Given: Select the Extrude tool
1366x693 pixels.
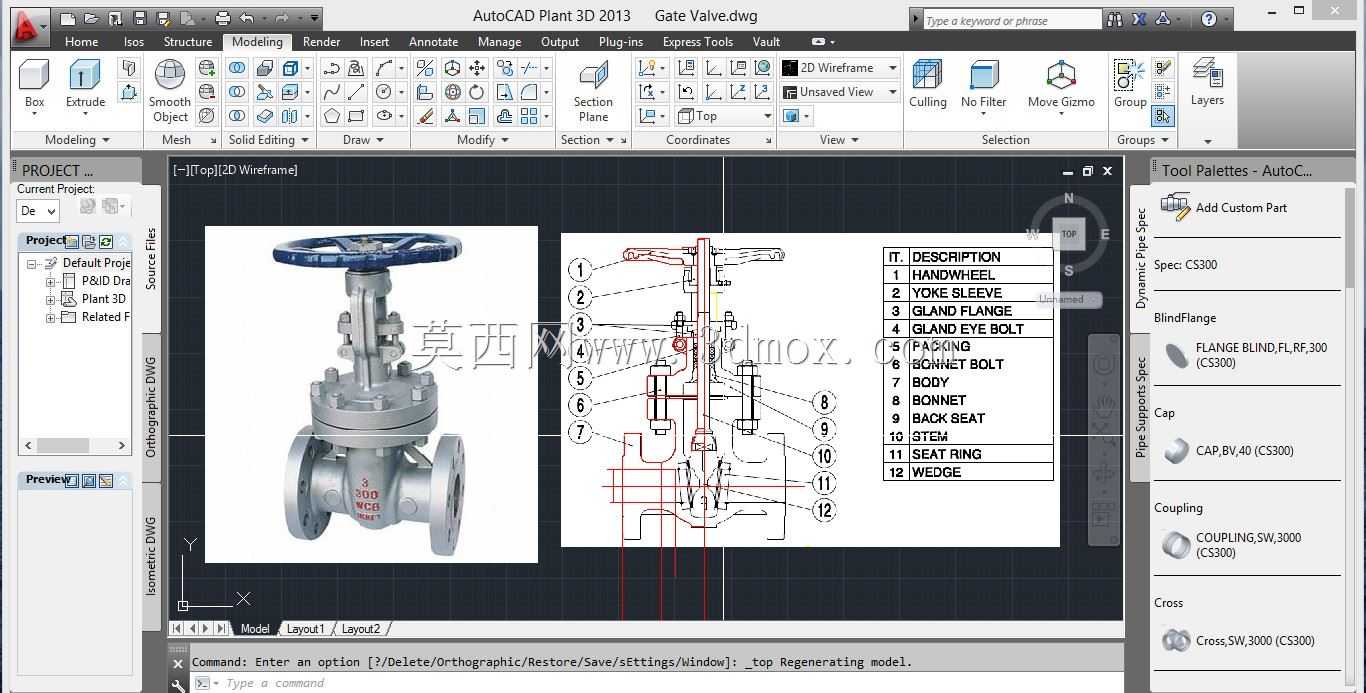Looking at the screenshot, I should pos(85,84).
